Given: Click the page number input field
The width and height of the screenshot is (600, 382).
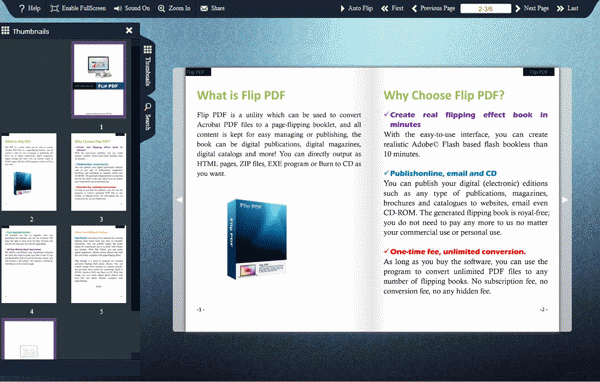Looking at the screenshot, I should (x=485, y=8).
